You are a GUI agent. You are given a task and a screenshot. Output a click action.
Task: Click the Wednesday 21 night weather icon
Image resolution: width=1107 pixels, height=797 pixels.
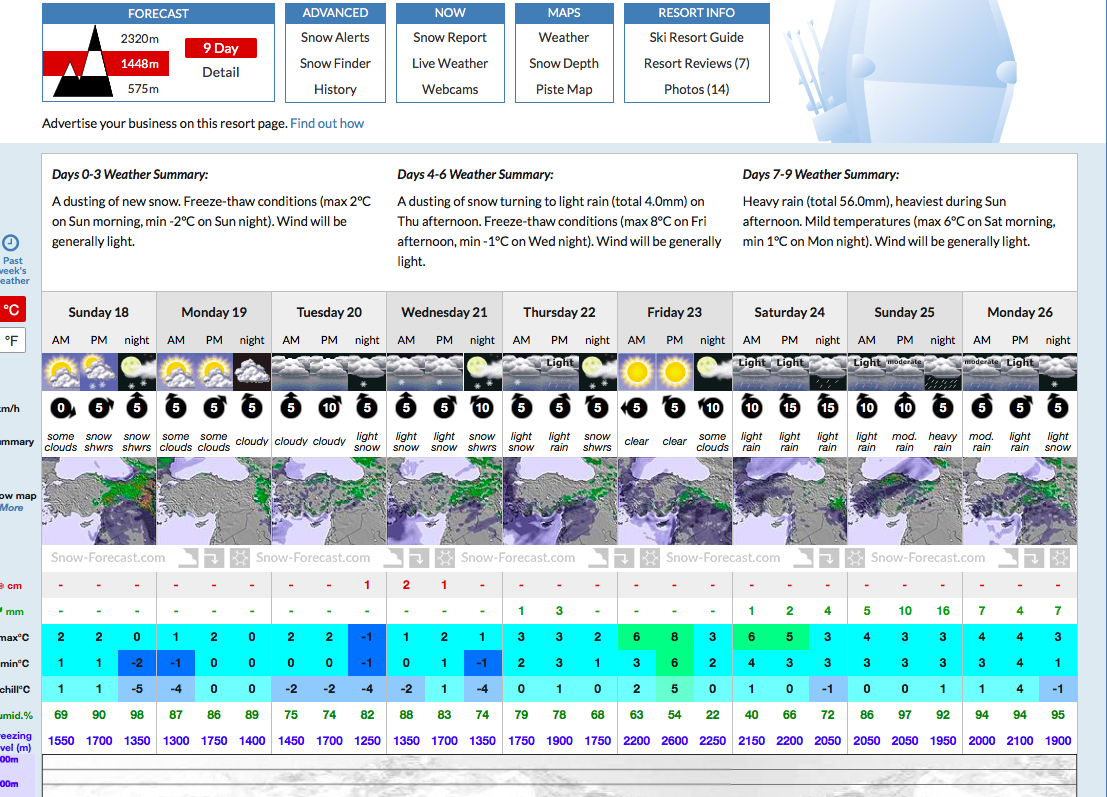pyautogui.click(x=482, y=372)
